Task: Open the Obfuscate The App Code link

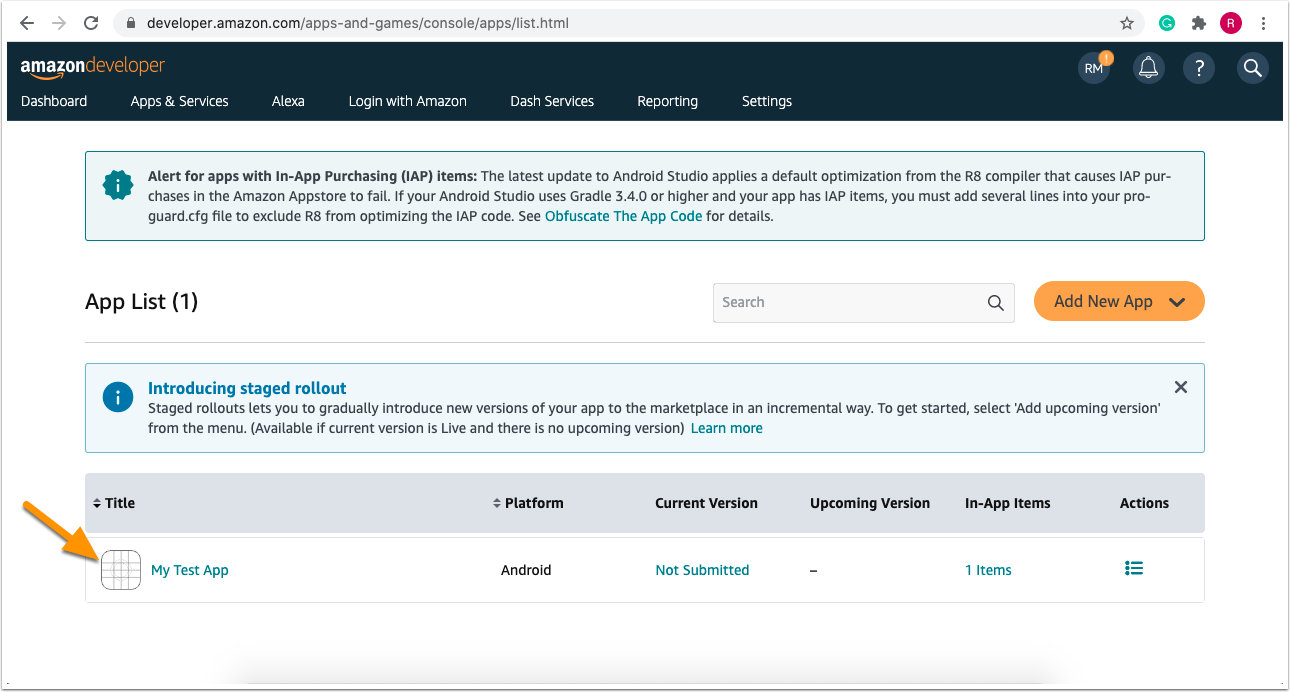Action: [x=623, y=216]
